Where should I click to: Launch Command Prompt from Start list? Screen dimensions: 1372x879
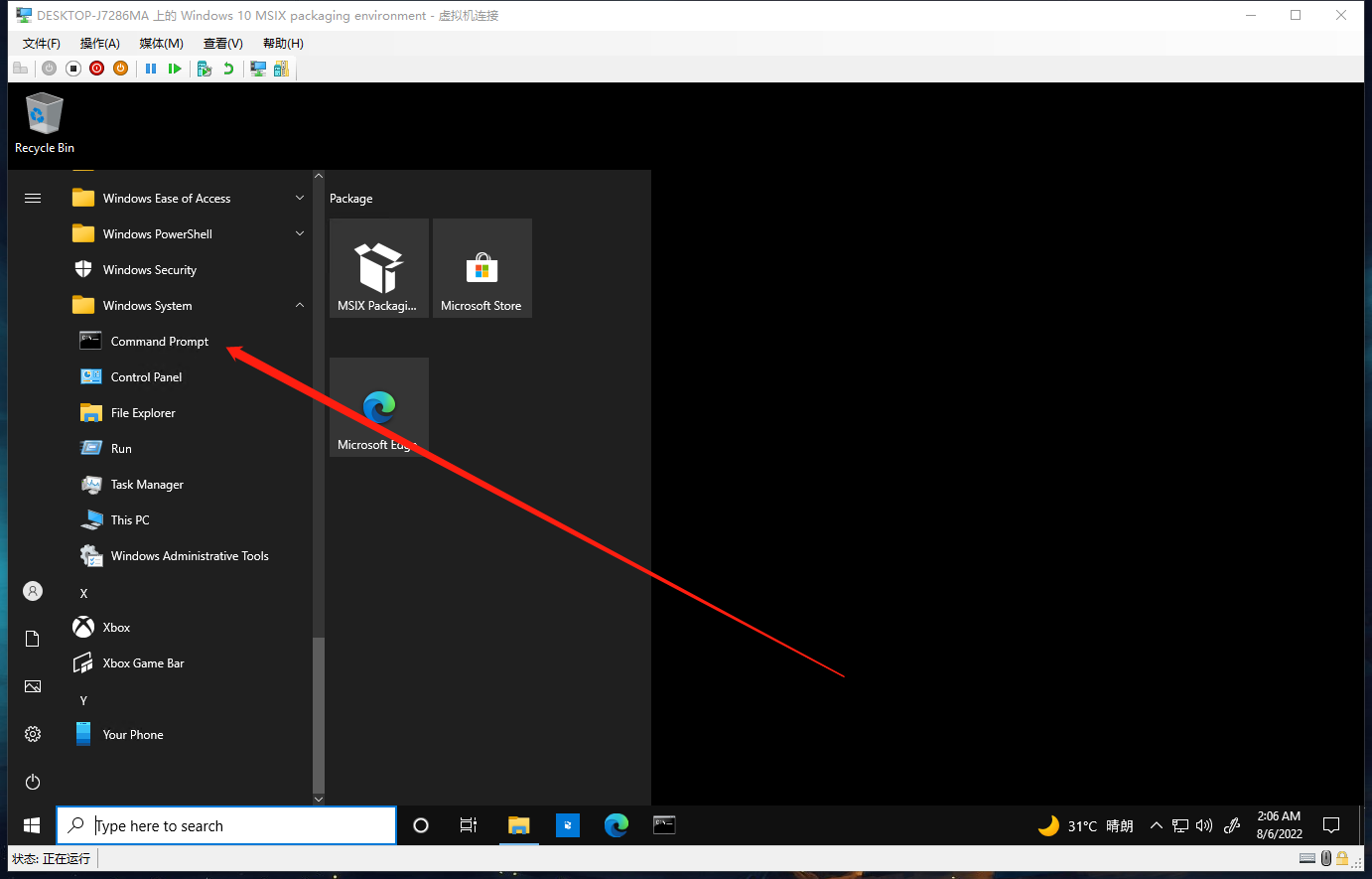click(x=159, y=342)
